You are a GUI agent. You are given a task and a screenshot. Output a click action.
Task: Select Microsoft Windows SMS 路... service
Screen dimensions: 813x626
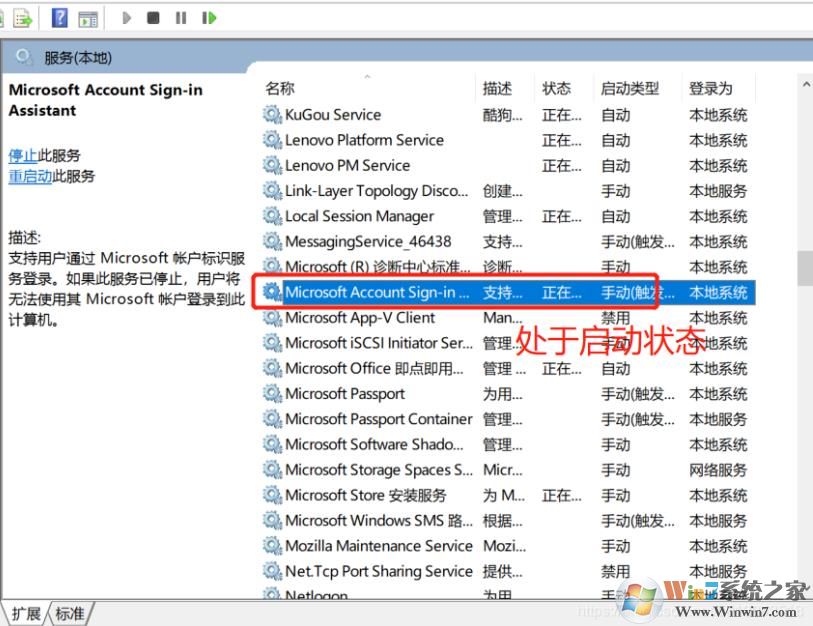pyautogui.click(x=379, y=520)
